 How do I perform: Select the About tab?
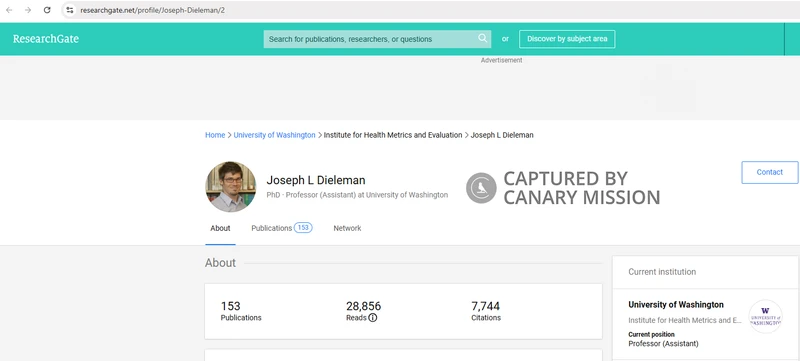[x=220, y=228]
